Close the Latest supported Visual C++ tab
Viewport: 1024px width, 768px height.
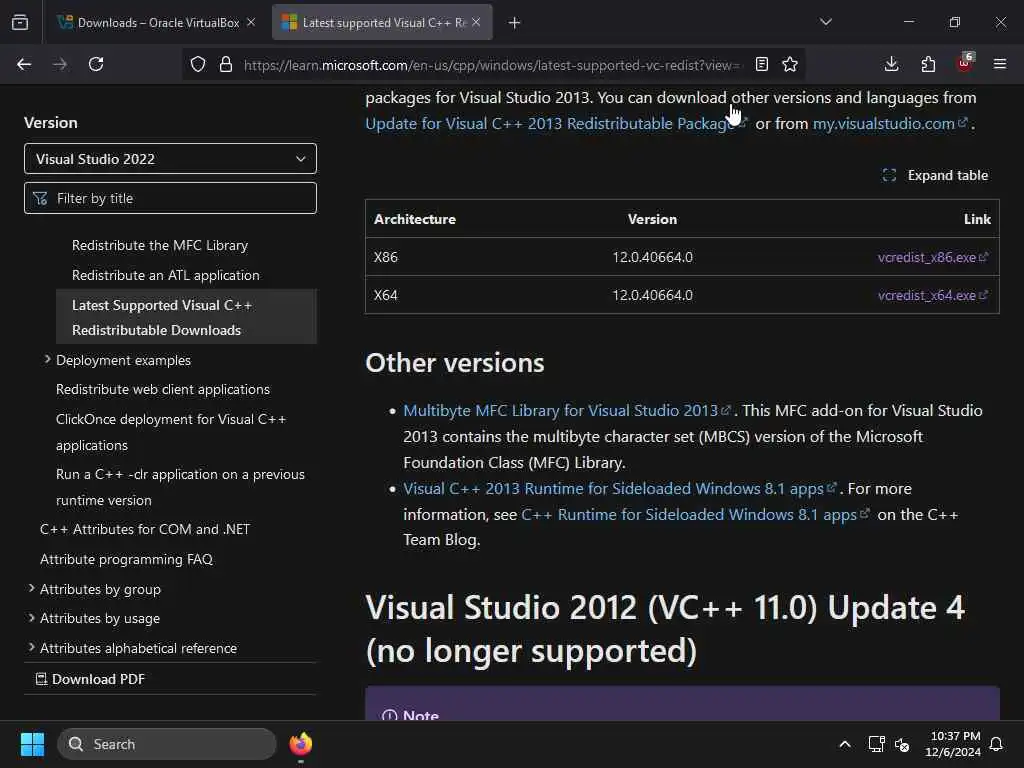(476, 22)
